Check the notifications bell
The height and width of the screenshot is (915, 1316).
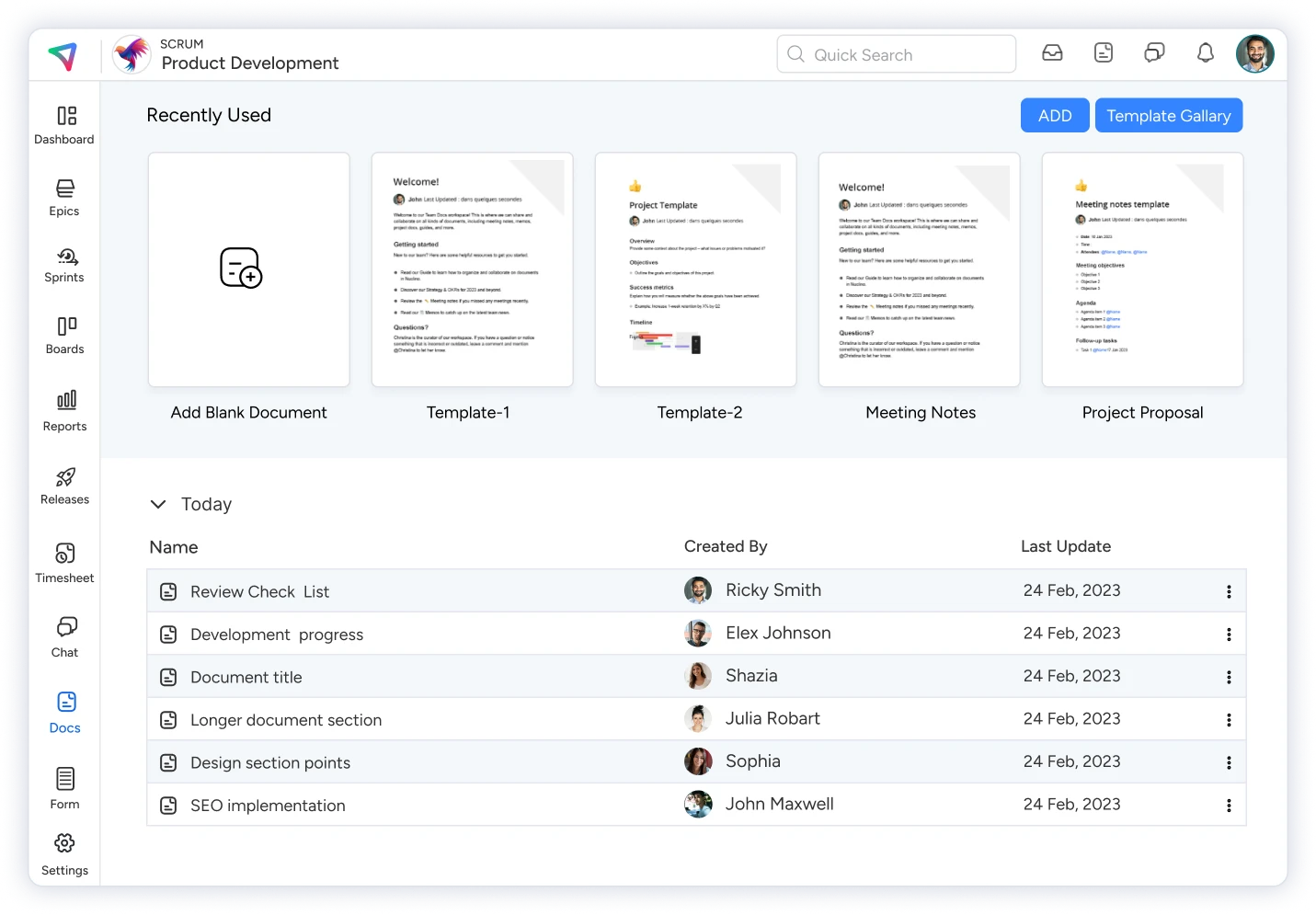pyautogui.click(x=1205, y=53)
